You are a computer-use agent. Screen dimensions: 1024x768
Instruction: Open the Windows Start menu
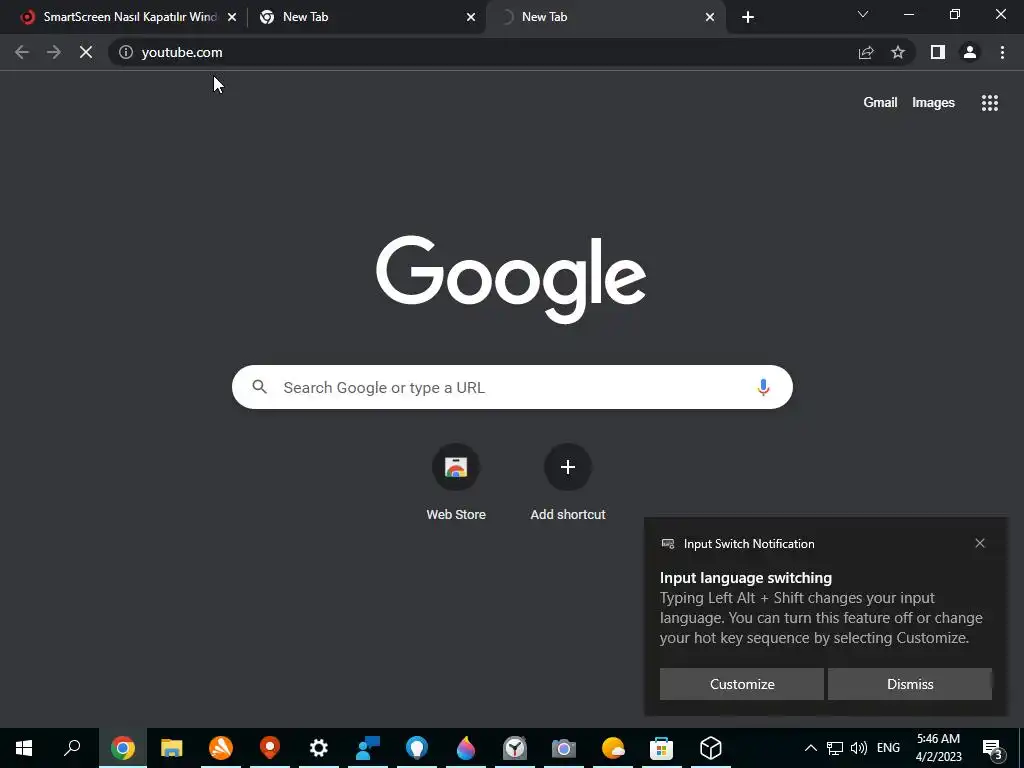click(24, 748)
